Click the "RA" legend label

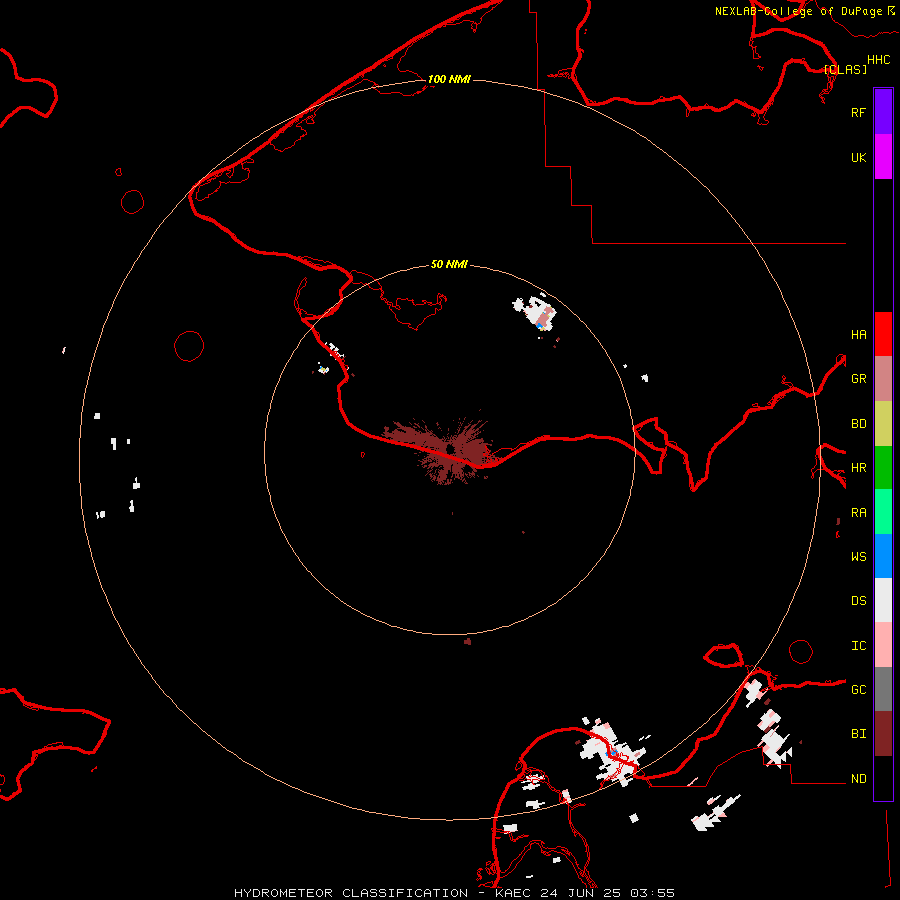[x=858, y=512]
